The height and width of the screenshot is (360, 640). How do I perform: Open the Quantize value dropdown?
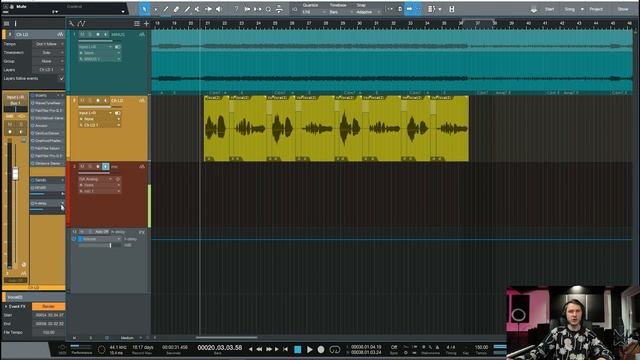[313, 12]
